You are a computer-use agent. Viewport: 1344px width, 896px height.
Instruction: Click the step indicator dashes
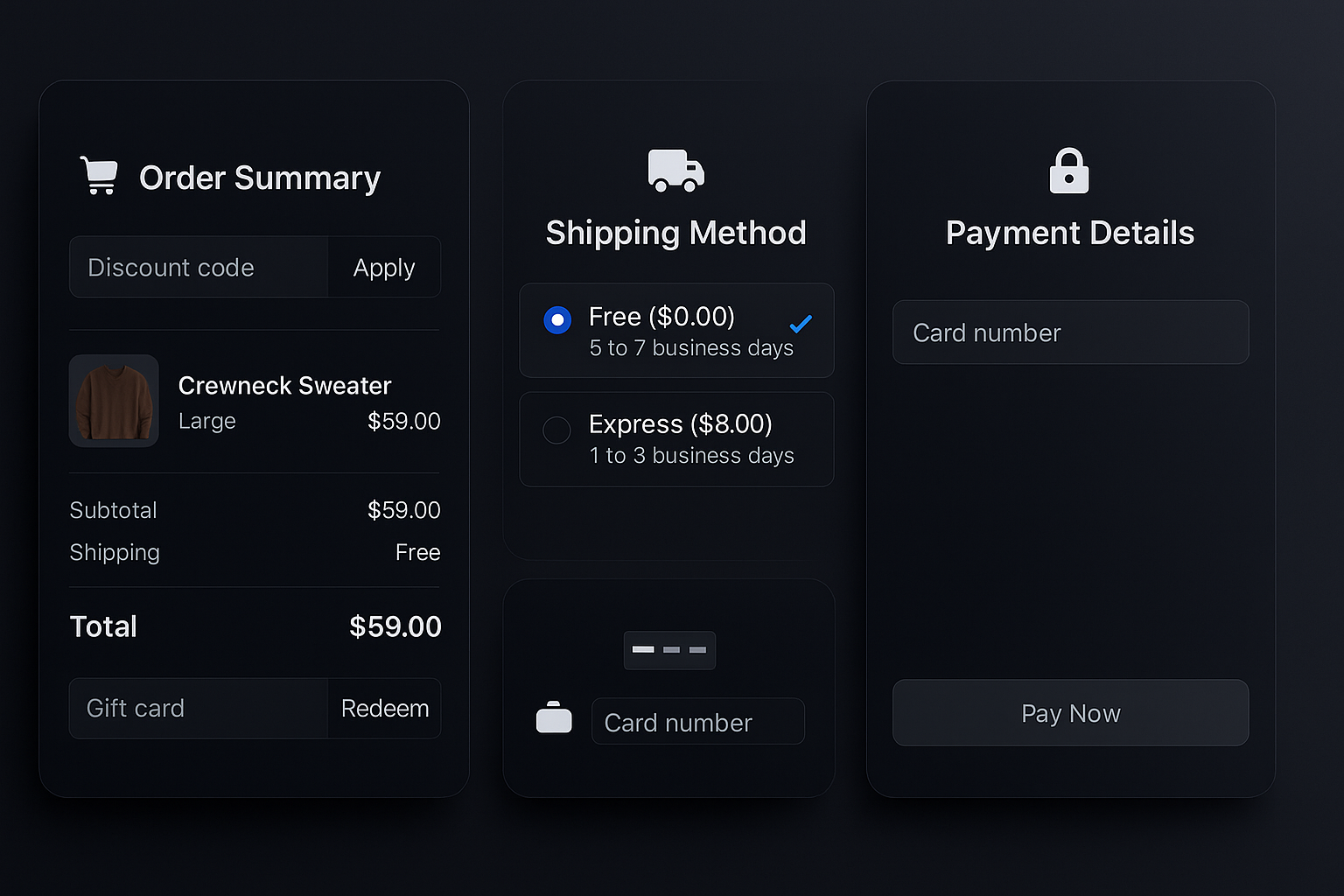point(669,650)
